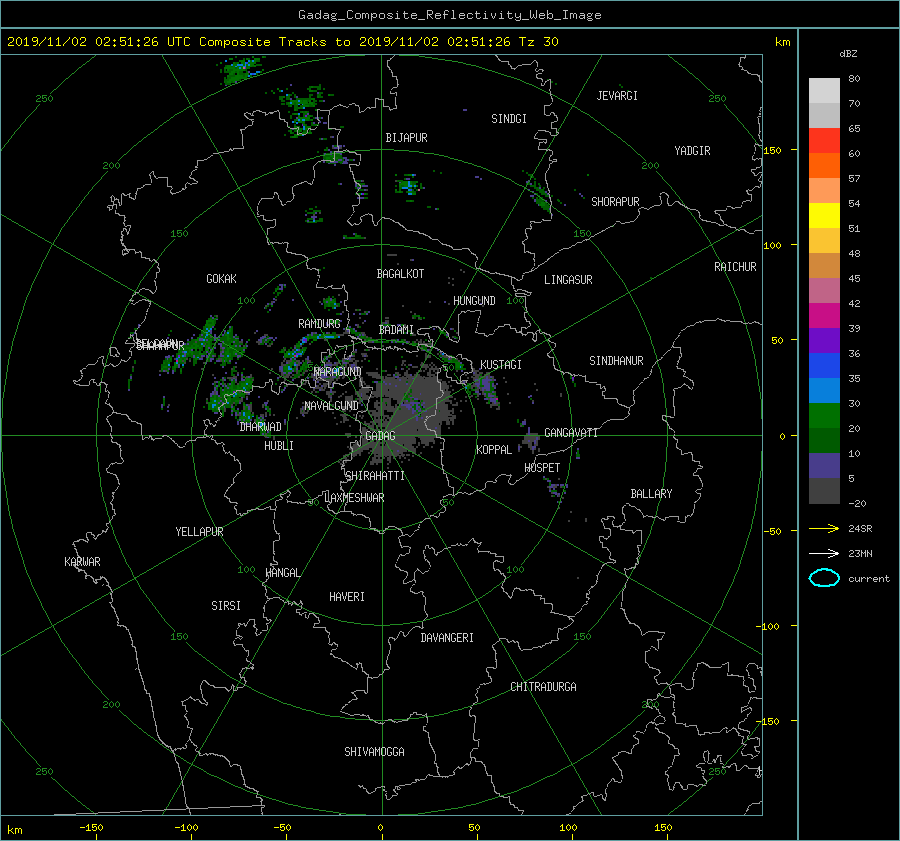Select the yellow 54 dBZ color swatch
The height and width of the screenshot is (841, 900).
[x=824, y=215]
